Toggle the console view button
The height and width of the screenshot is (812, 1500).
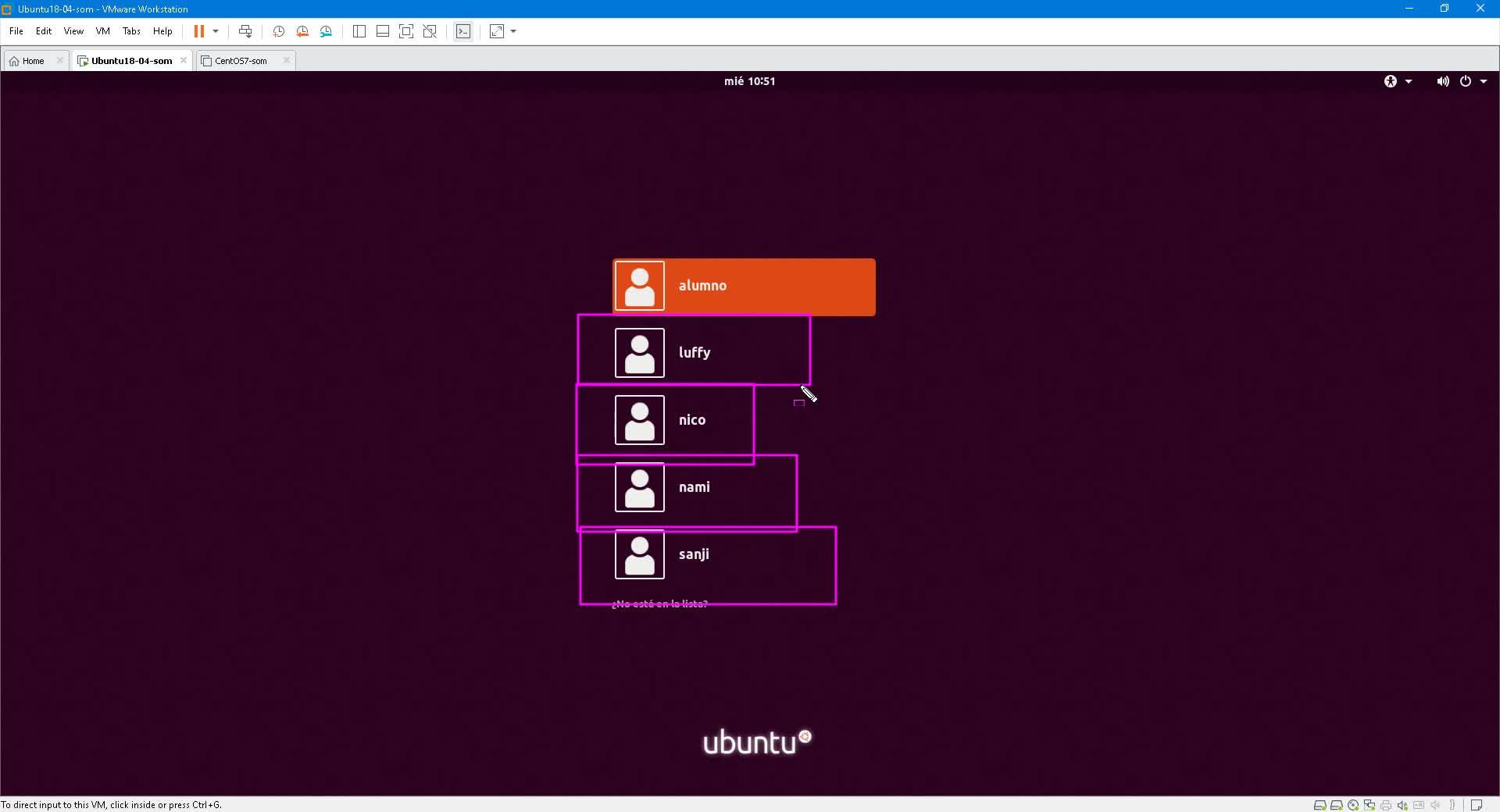pyautogui.click(x=463, y=31)
